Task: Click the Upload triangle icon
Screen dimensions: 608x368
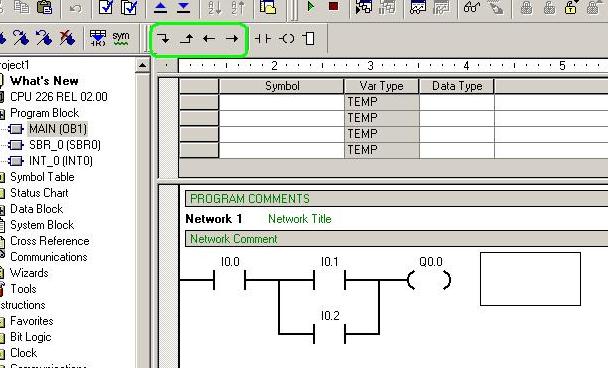Action: click(x=160, y=8)
